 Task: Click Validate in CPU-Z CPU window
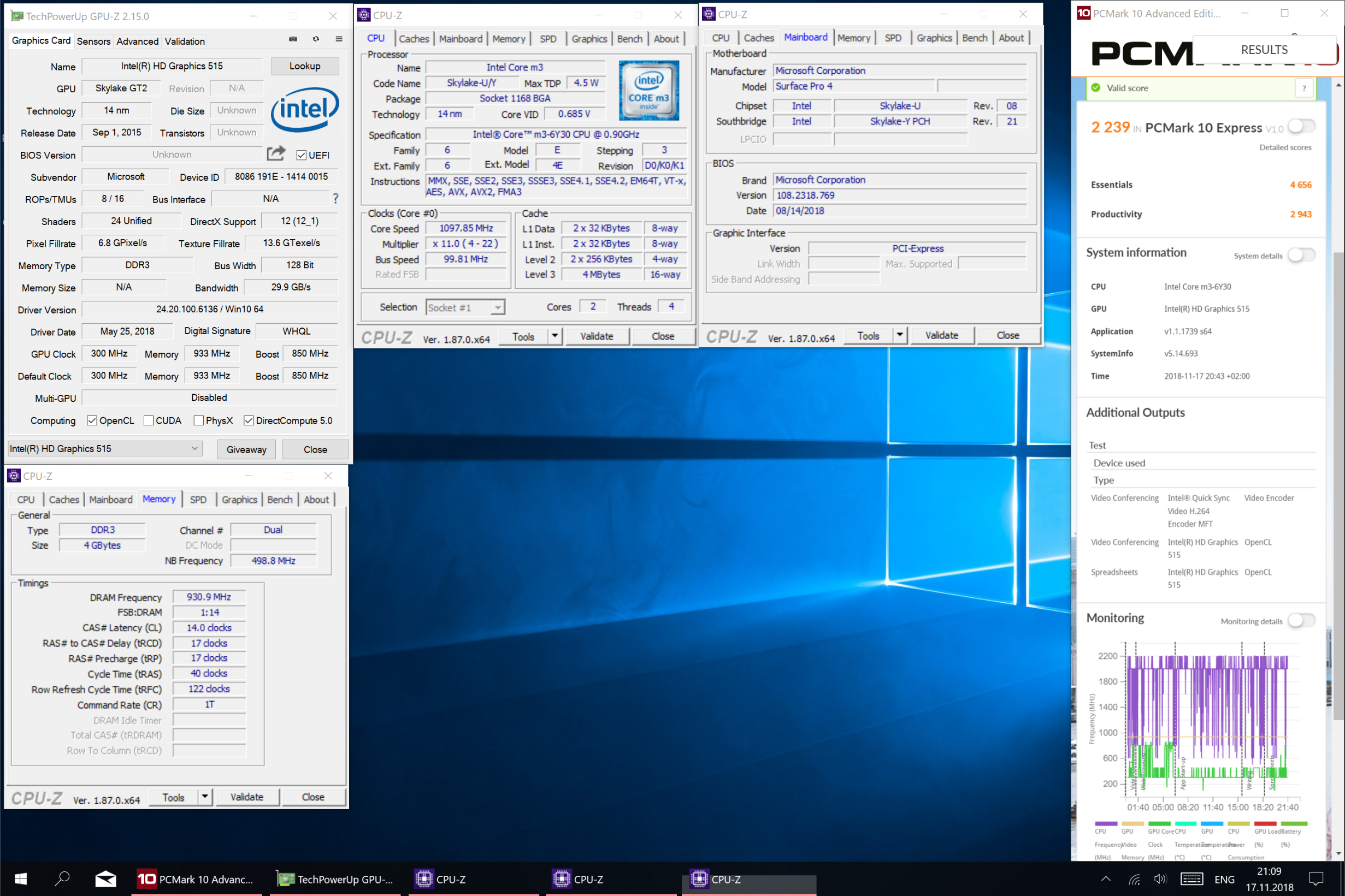[597, 336]
